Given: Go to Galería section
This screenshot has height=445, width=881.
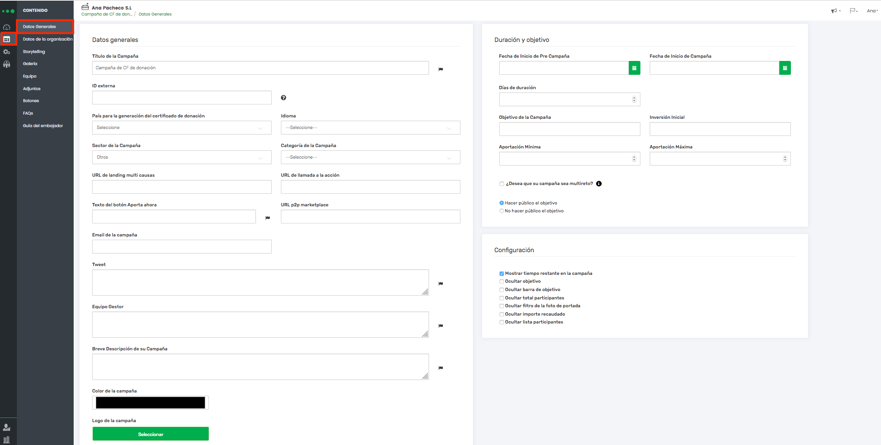Looking at the screenshot, I should [30, 64].
